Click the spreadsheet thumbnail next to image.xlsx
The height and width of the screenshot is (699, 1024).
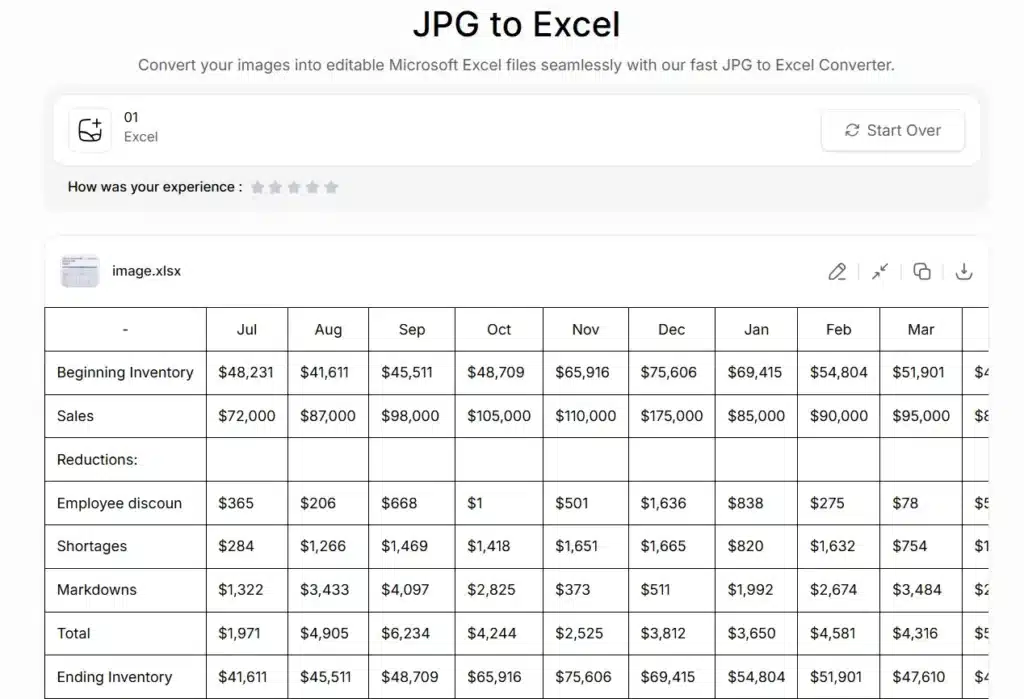tap(80, 270)
